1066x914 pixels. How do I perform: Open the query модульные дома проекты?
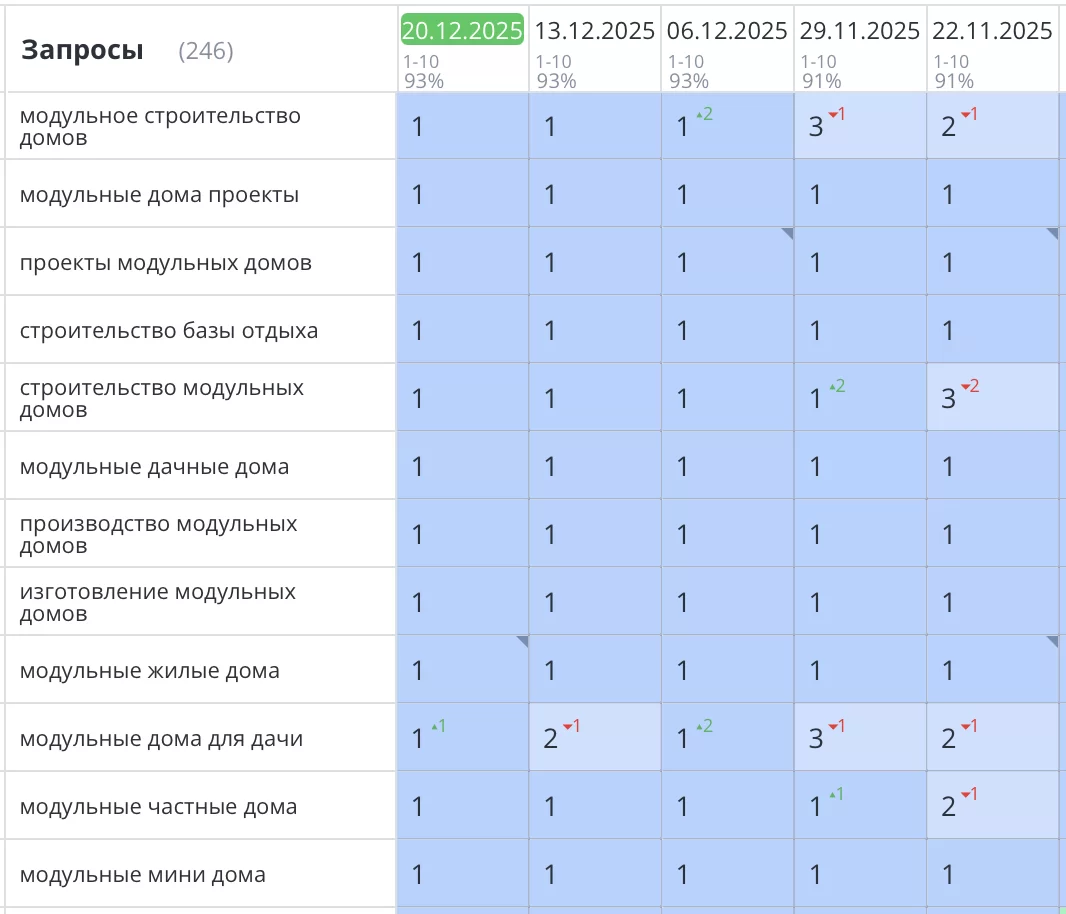click(x=159, y=195)
